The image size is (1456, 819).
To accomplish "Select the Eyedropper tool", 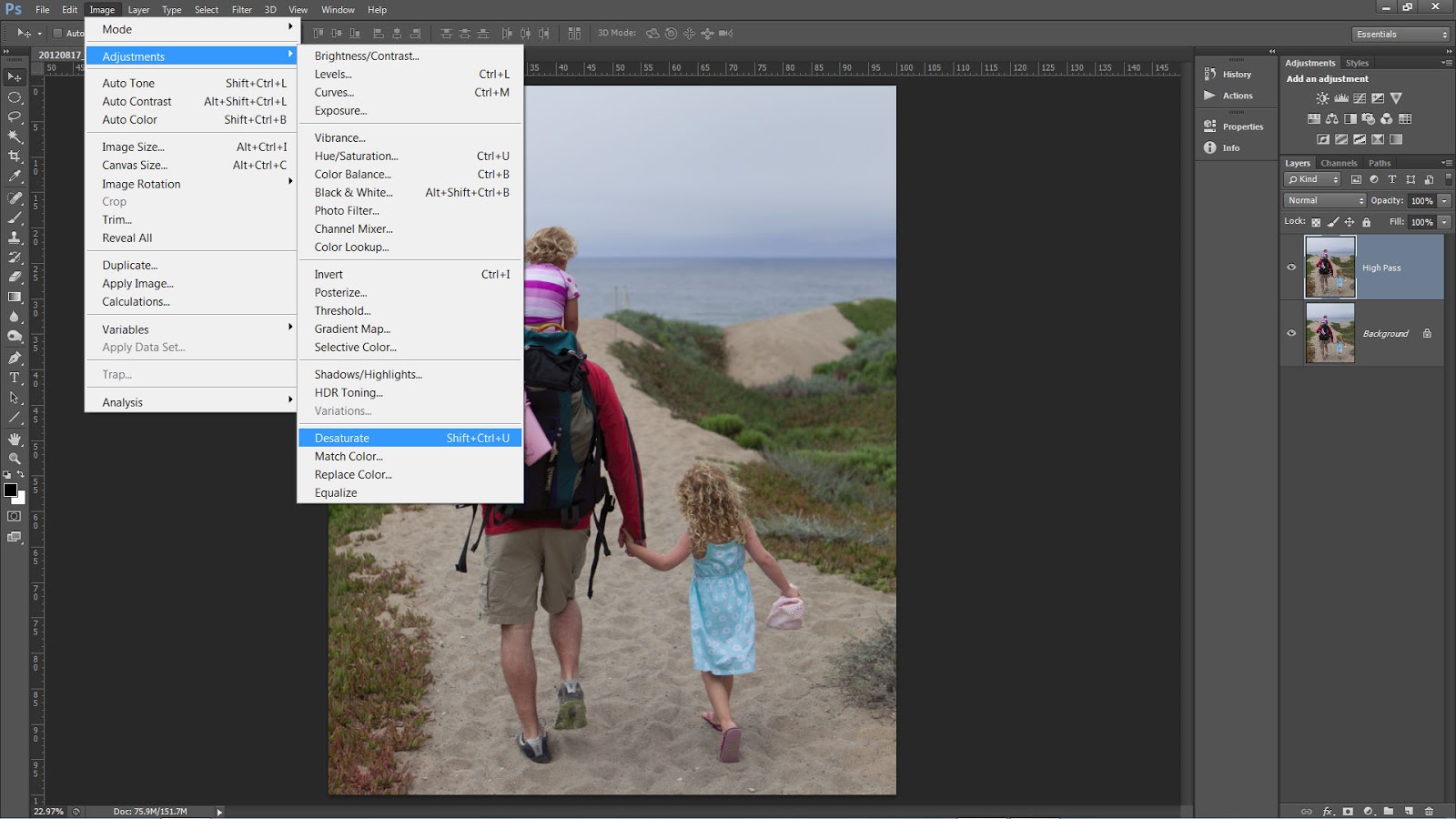I will tap(15, 177).
